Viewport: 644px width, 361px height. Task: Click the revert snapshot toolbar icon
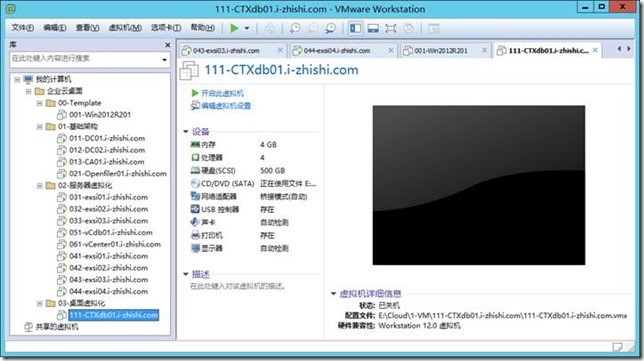click(x=313, y=28)
